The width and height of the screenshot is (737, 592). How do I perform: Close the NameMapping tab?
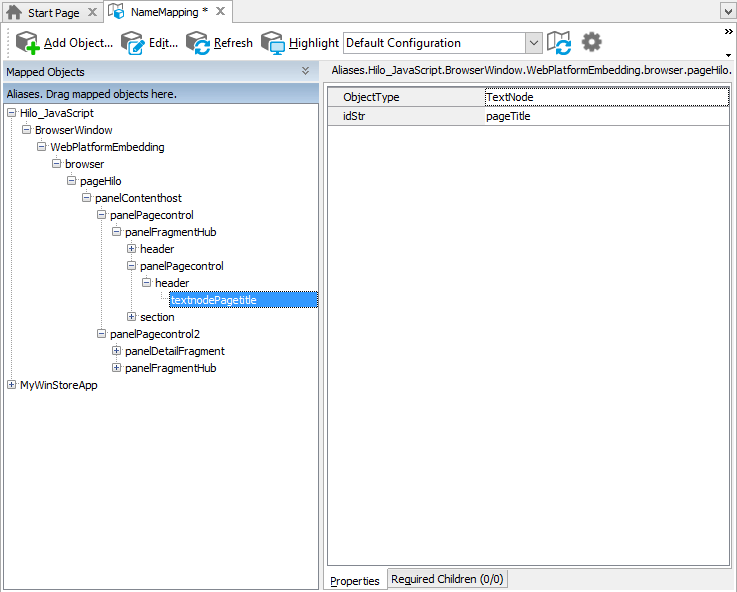(220, 12)
